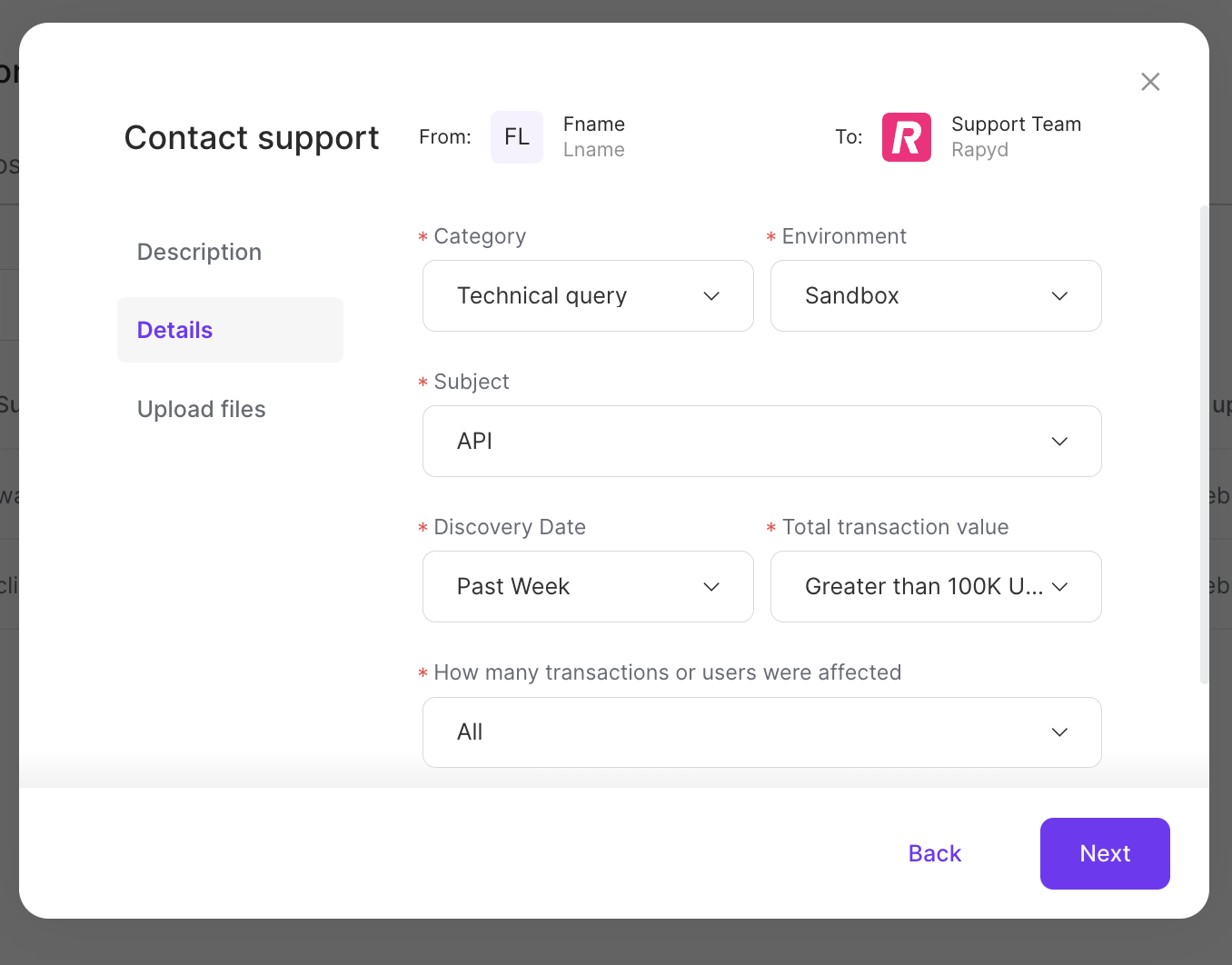Click the Category dropdown chevron
The image size is (1232, 965).
pyautogui.click(x=711, y=295)
